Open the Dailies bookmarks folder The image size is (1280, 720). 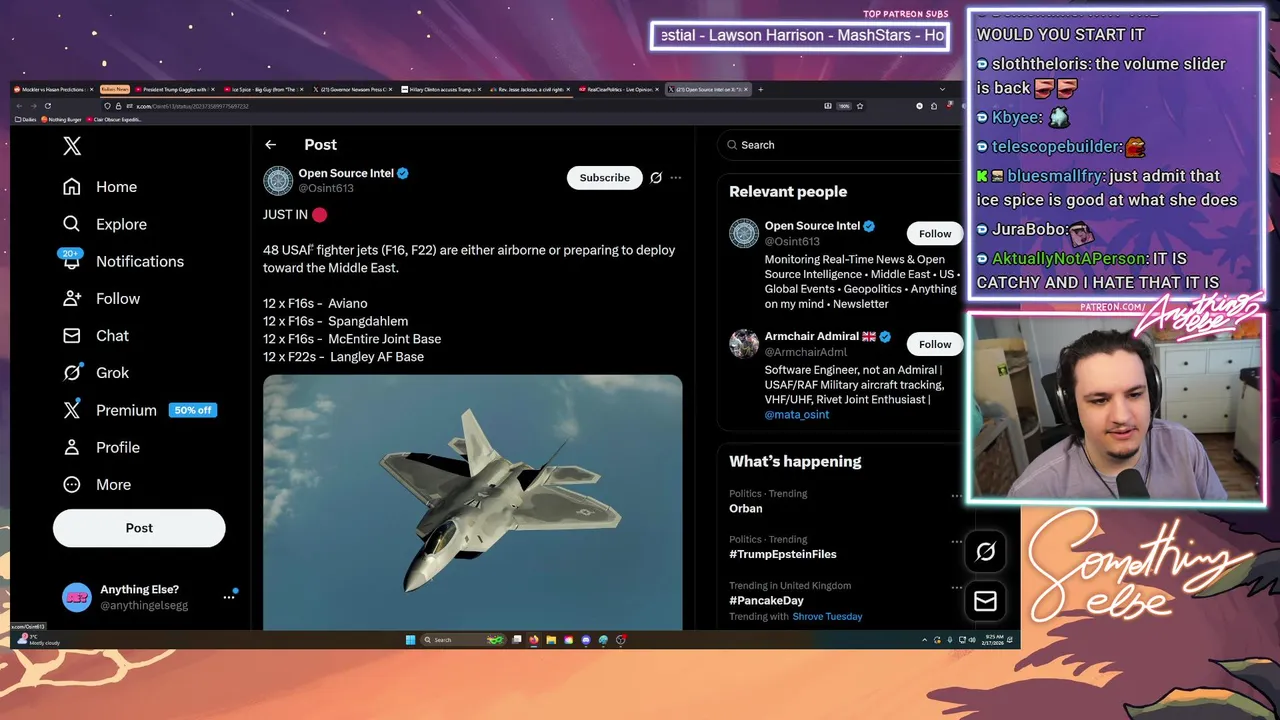(x=26, y=119)
